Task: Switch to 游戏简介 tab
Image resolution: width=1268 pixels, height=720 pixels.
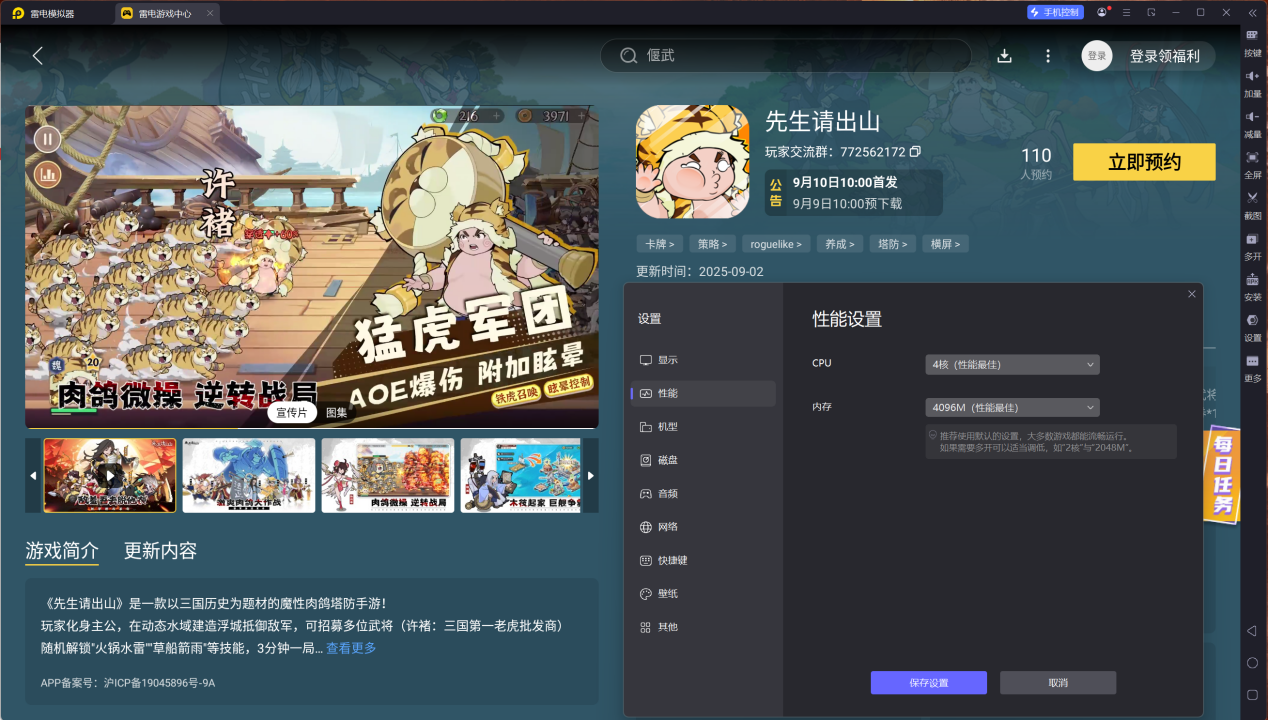Action: pos(62,551)
